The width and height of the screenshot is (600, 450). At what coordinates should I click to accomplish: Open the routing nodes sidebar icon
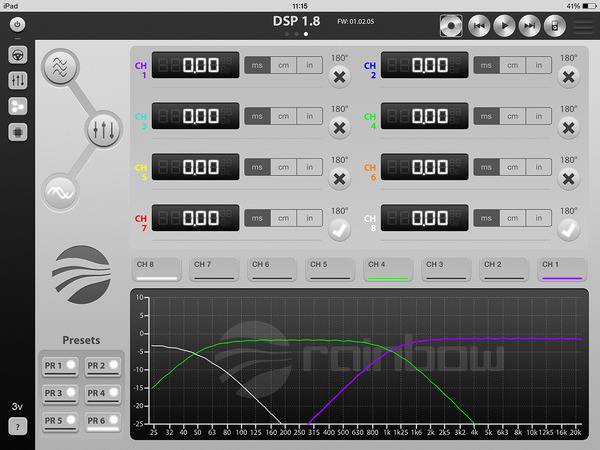pos(18,106)
